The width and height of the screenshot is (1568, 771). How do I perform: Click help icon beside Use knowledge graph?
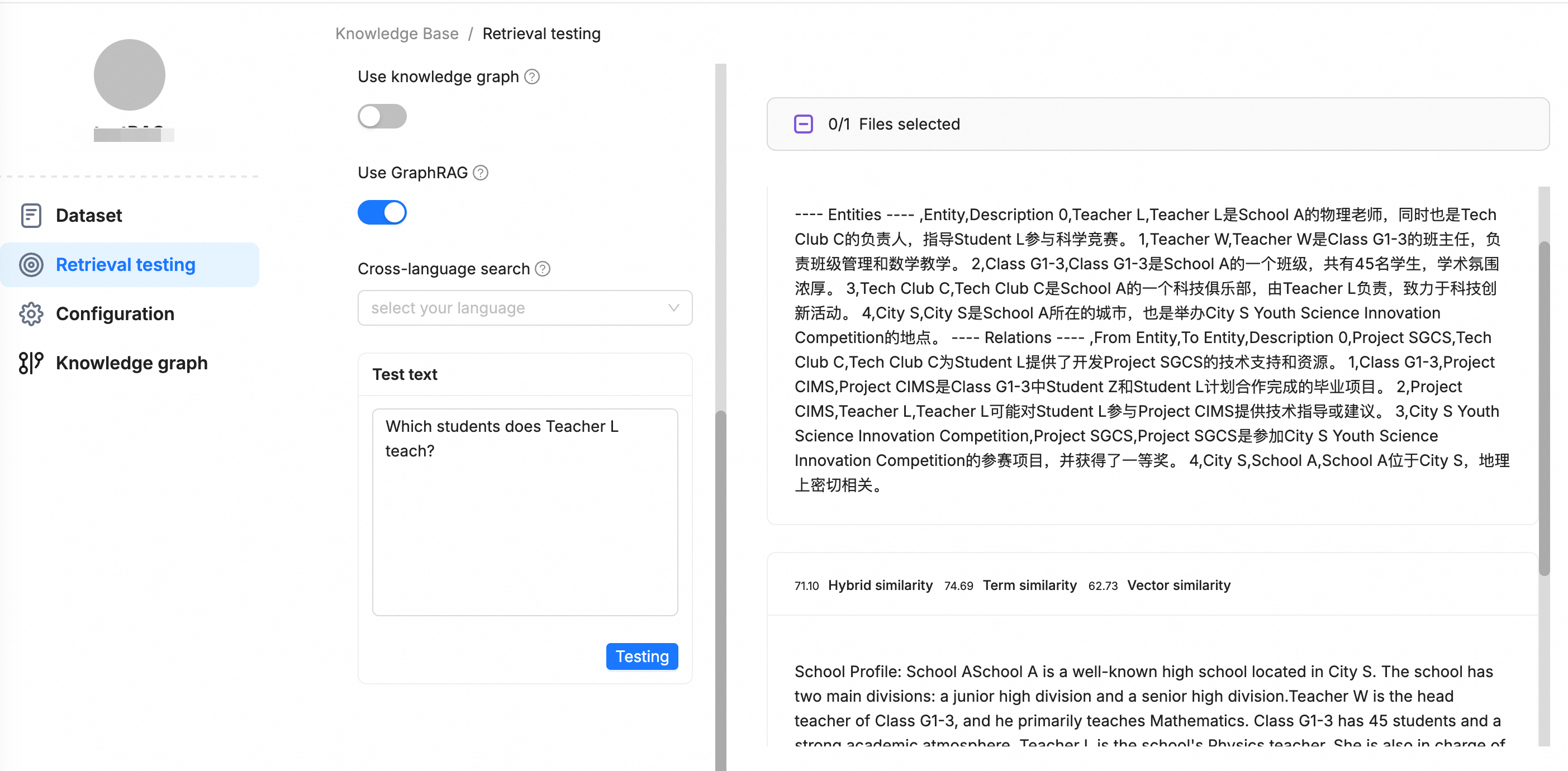click(532, 77)
